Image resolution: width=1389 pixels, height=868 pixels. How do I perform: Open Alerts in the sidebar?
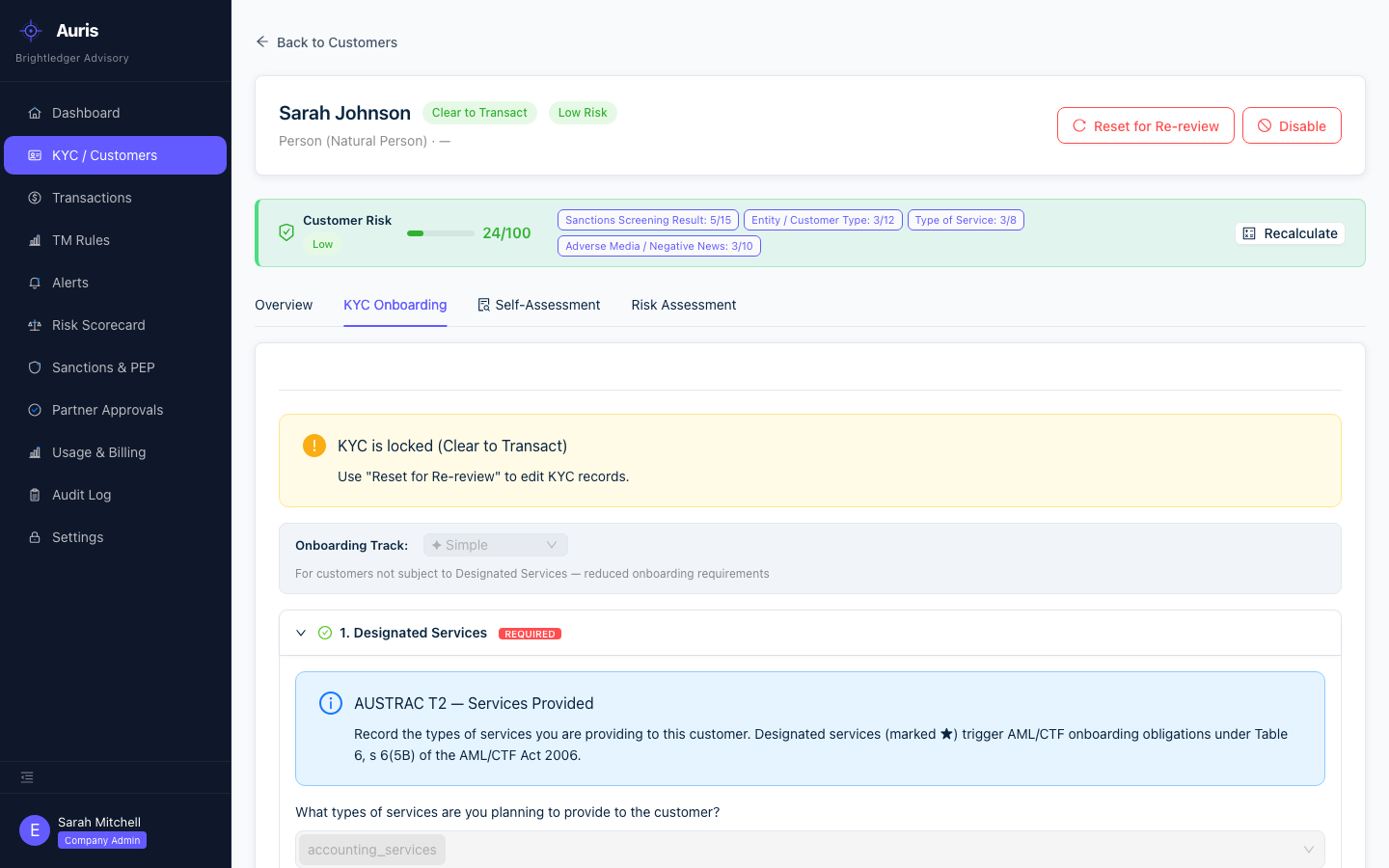click(115, 283)
